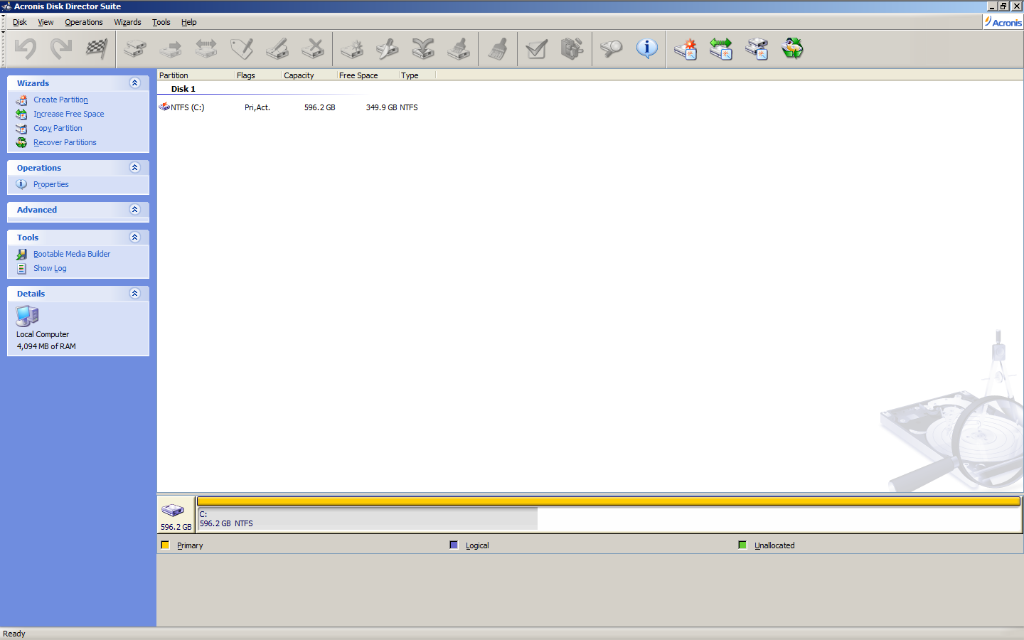Open the Operations menu

point(84,22)
